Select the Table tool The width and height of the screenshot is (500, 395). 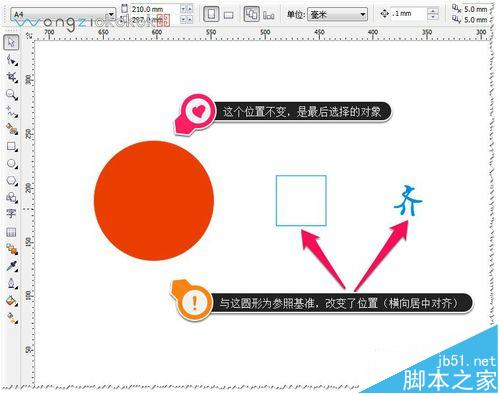11,232
